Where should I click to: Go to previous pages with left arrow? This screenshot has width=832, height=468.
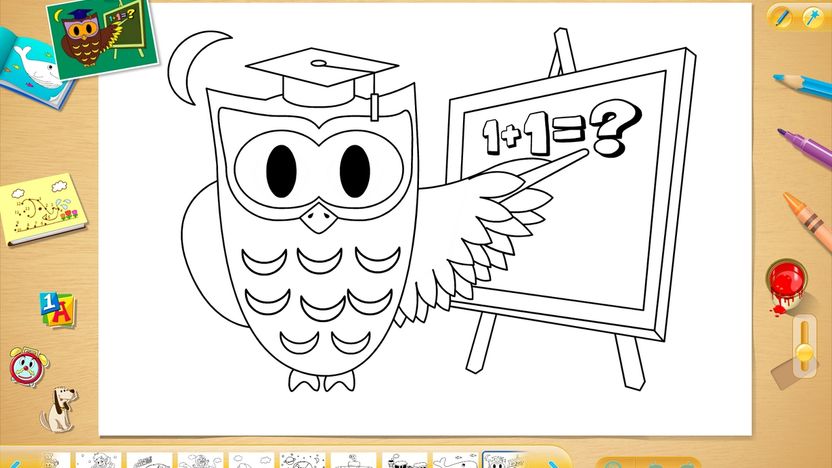click(14, 464)
